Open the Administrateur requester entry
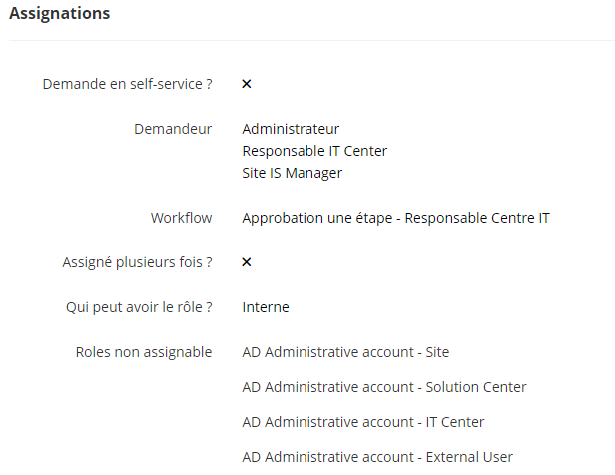The height and width of the screenshot is (475, 615). point(290,129)
